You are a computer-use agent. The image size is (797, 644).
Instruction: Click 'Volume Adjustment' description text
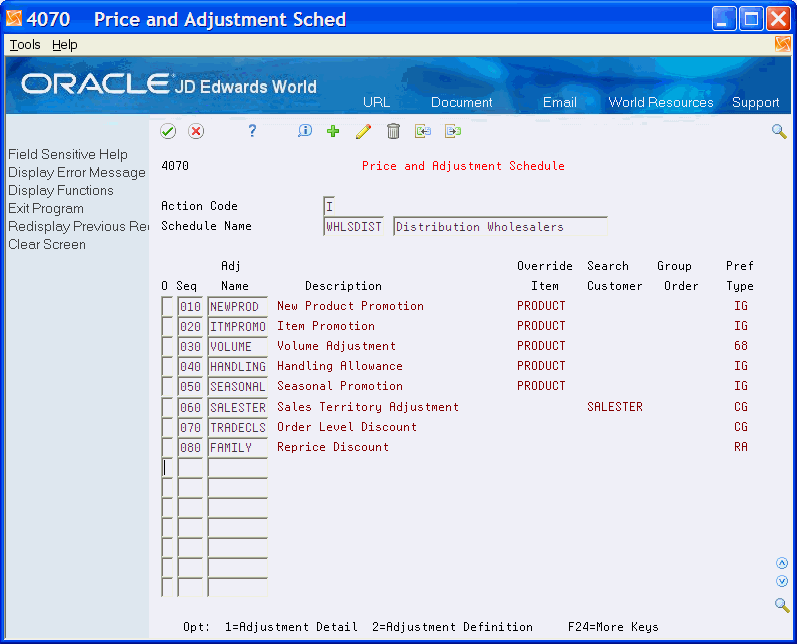(336, 346)
